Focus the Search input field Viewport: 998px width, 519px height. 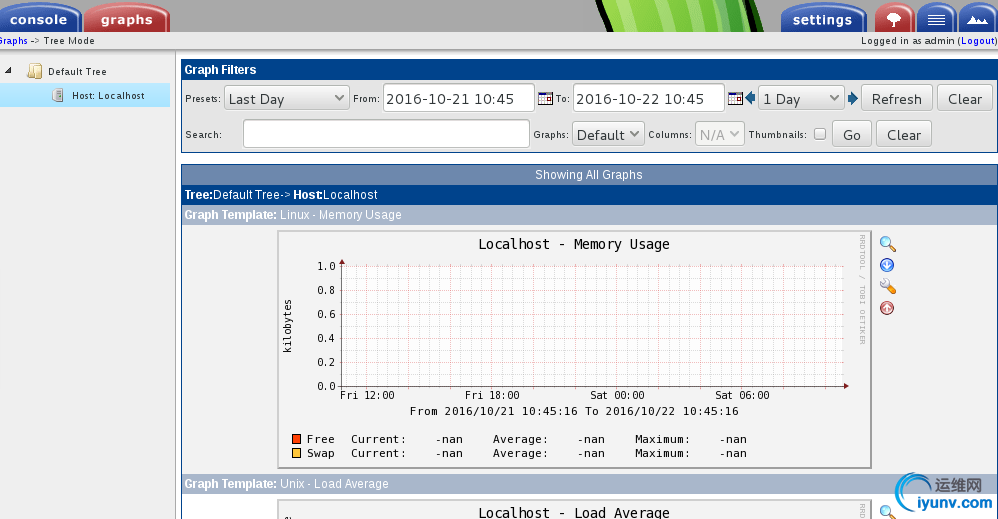pyautogui.click(x=386, y=134)
